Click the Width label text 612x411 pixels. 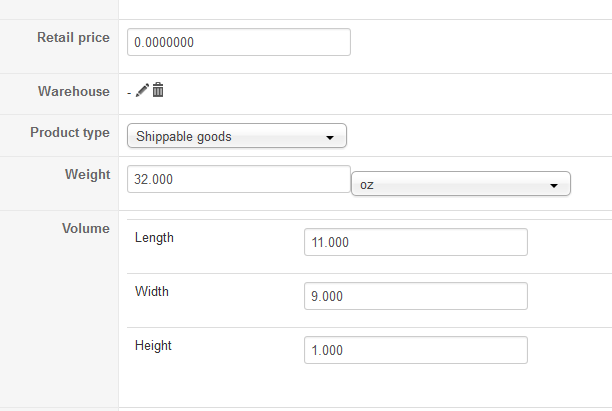tap(152, 292)
